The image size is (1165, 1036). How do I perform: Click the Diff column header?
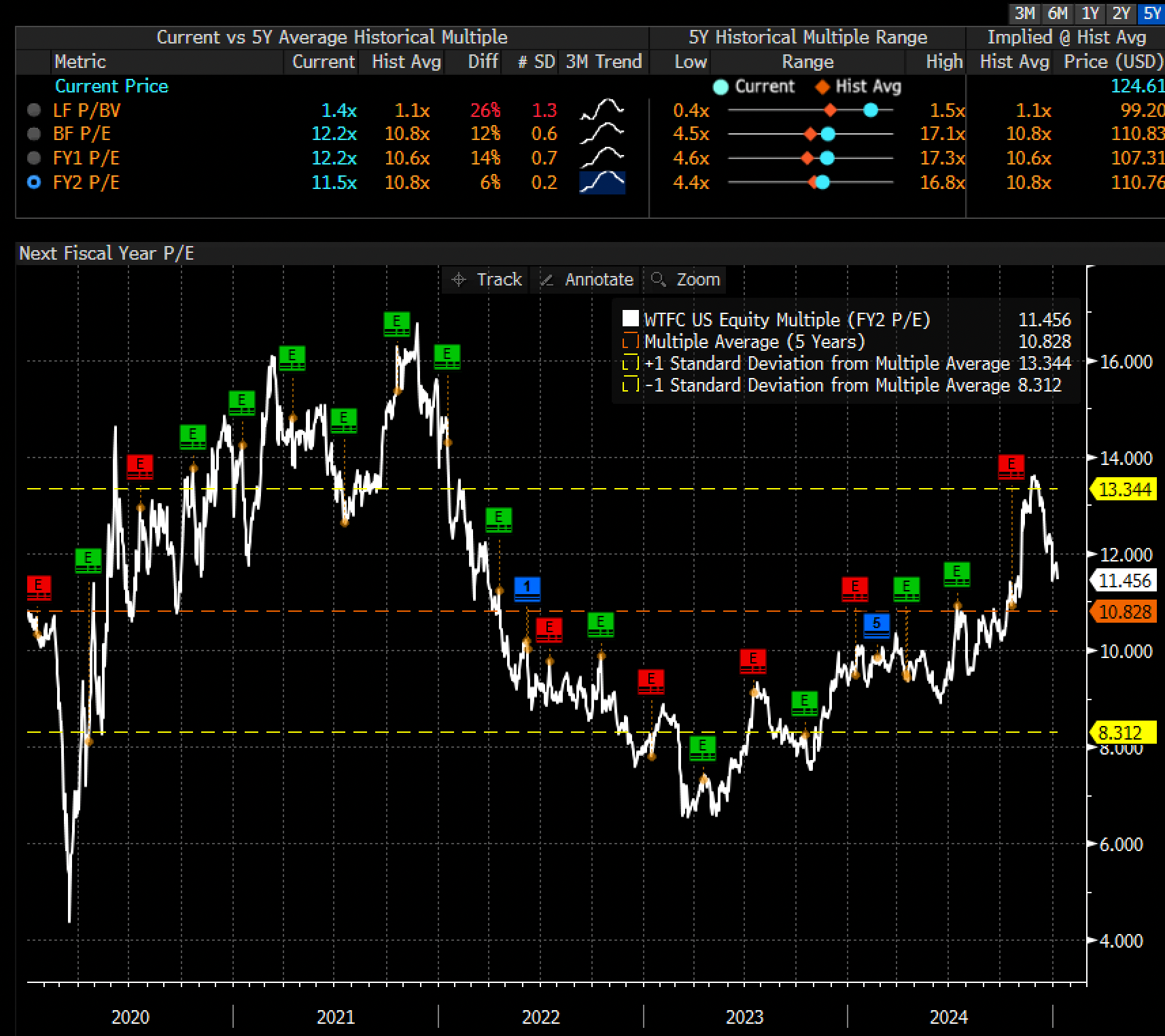pos(483,62)
